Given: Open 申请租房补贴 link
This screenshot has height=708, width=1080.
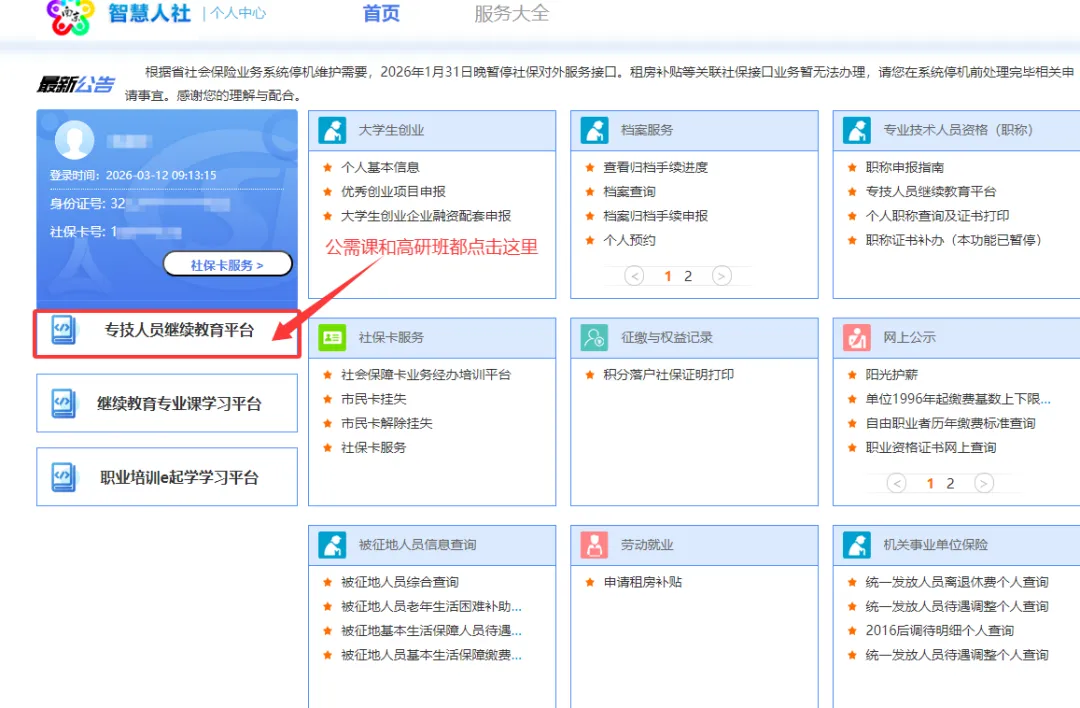Looking at the screenshot, I should pyautogui.click(x=643, y=582).
